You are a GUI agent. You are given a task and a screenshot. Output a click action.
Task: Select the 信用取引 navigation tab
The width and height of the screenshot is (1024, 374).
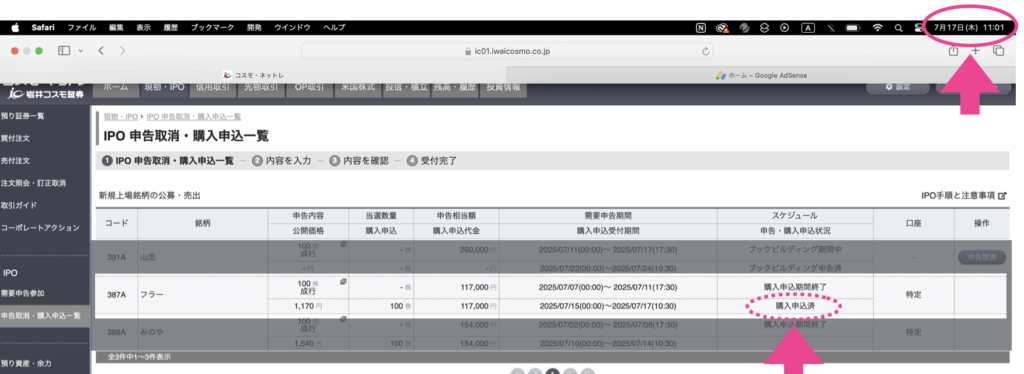(214, 87)
